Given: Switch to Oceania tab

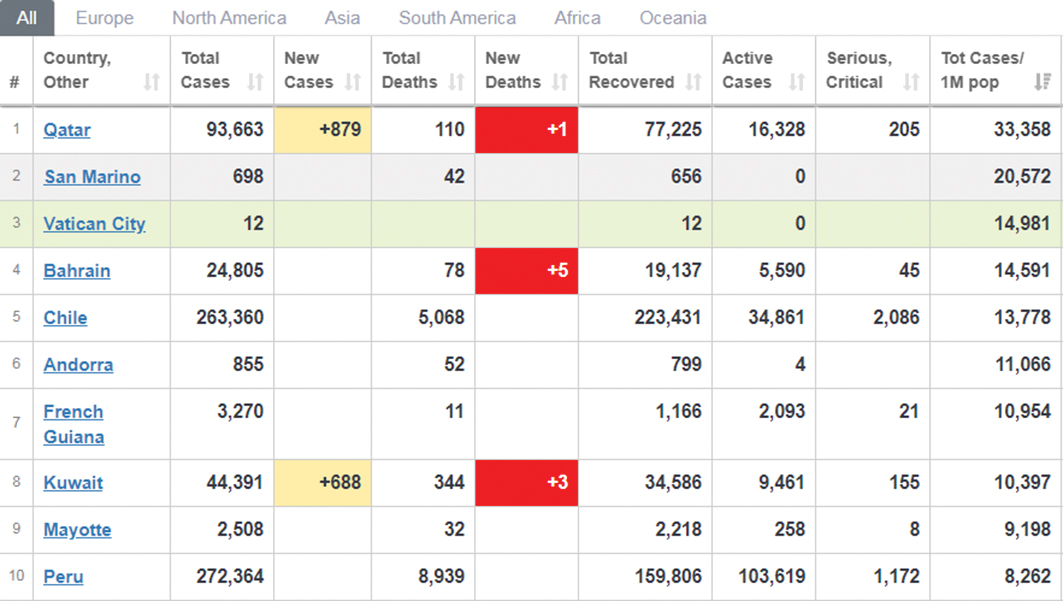Looking at the screenshot, I should (x=672, y=18).
